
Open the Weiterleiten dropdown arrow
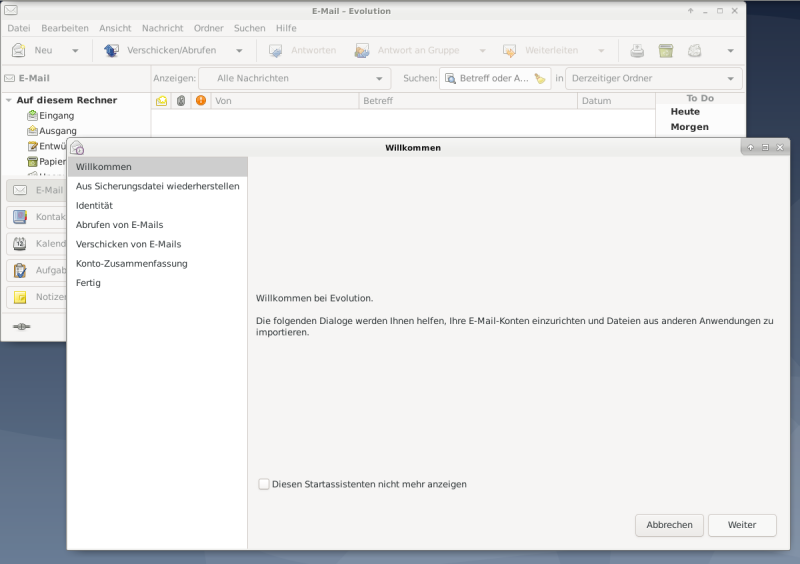point(601,51)
